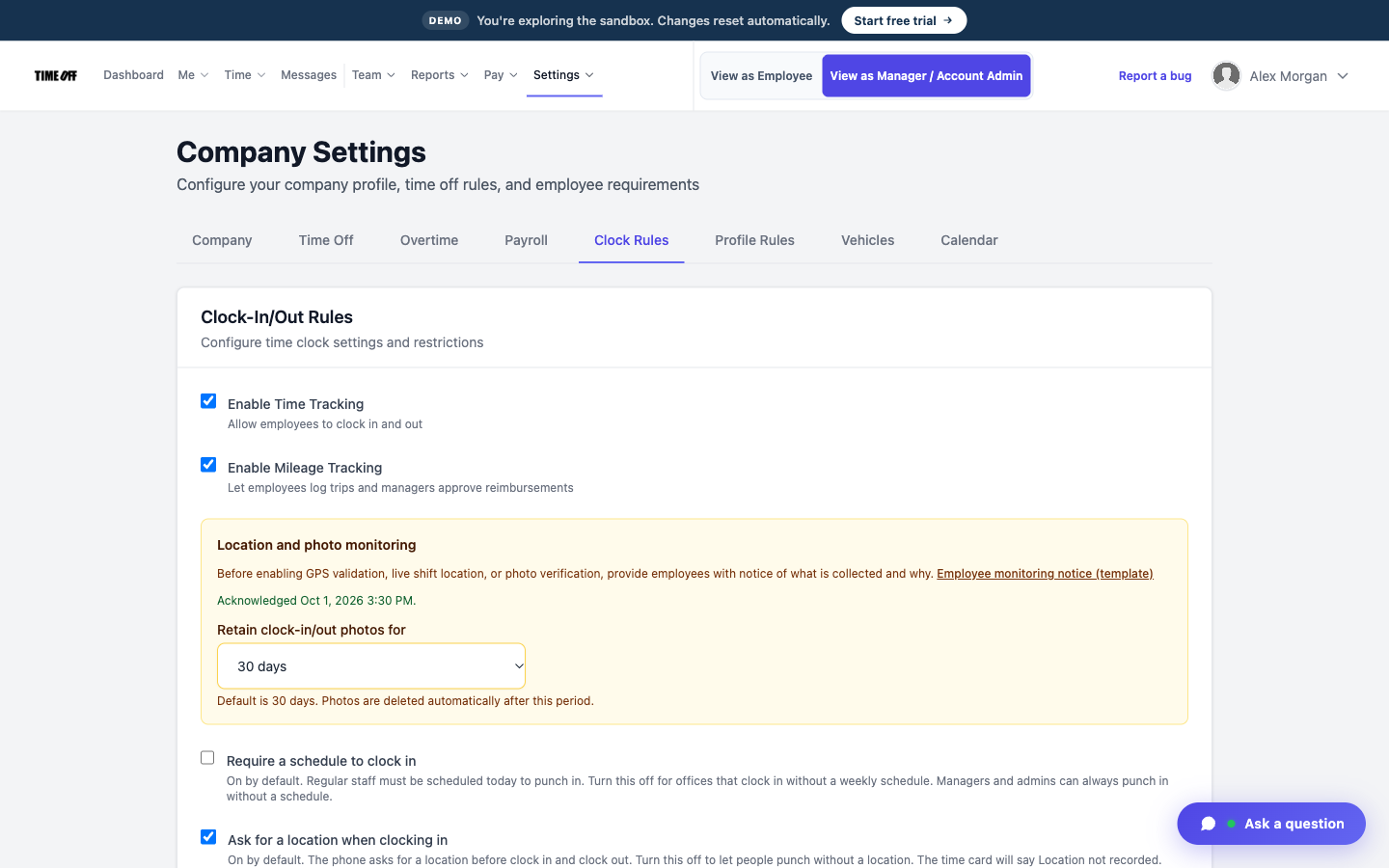Uncheck Enable Mileage Tracking
Image resolution: width=1389 pixels, height=868 pixels.
pos(208,465)
